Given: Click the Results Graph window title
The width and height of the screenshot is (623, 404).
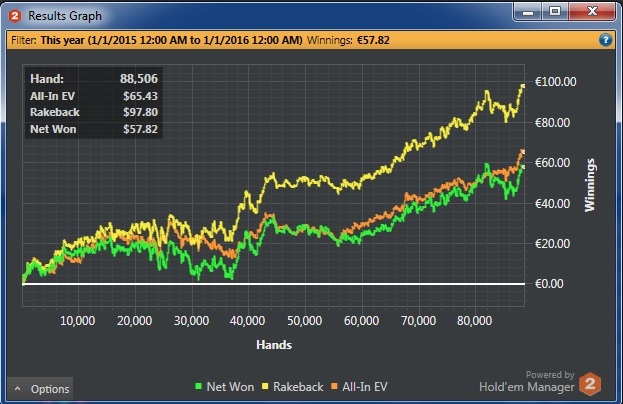Looking at the screenshot, I should (x=65, y=16).
